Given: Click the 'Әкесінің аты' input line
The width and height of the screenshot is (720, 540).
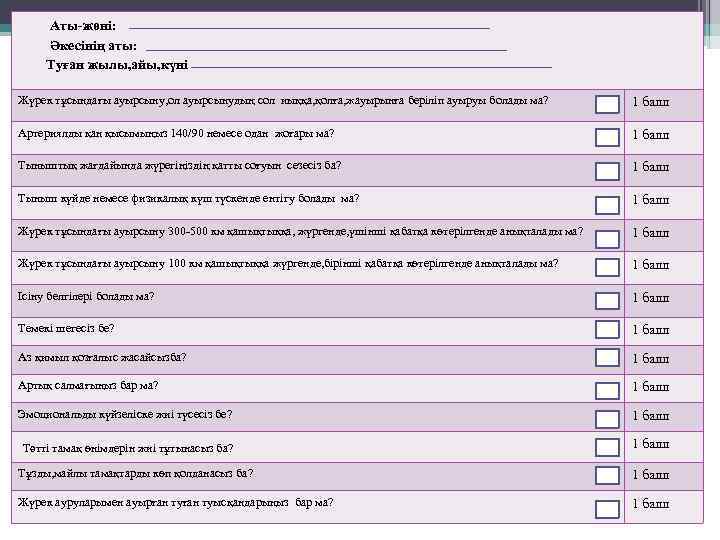Looking at the screenshot, I should pos(326,48).
